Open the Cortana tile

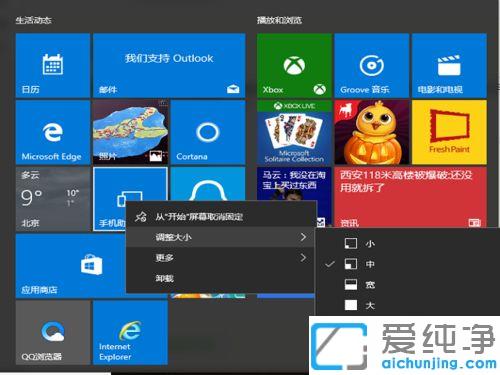coord(208,132)
